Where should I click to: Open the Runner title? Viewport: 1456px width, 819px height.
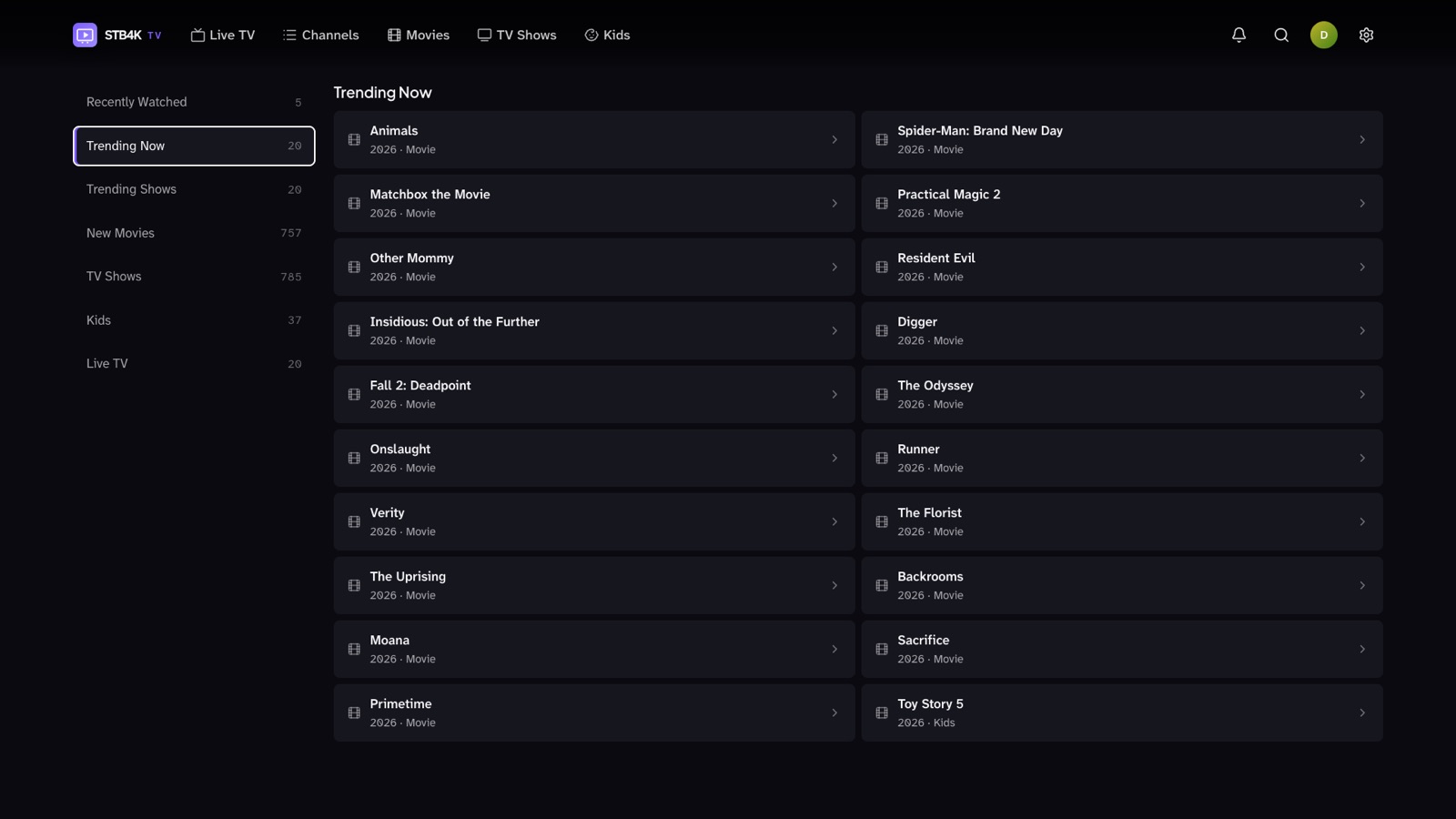1122,459
